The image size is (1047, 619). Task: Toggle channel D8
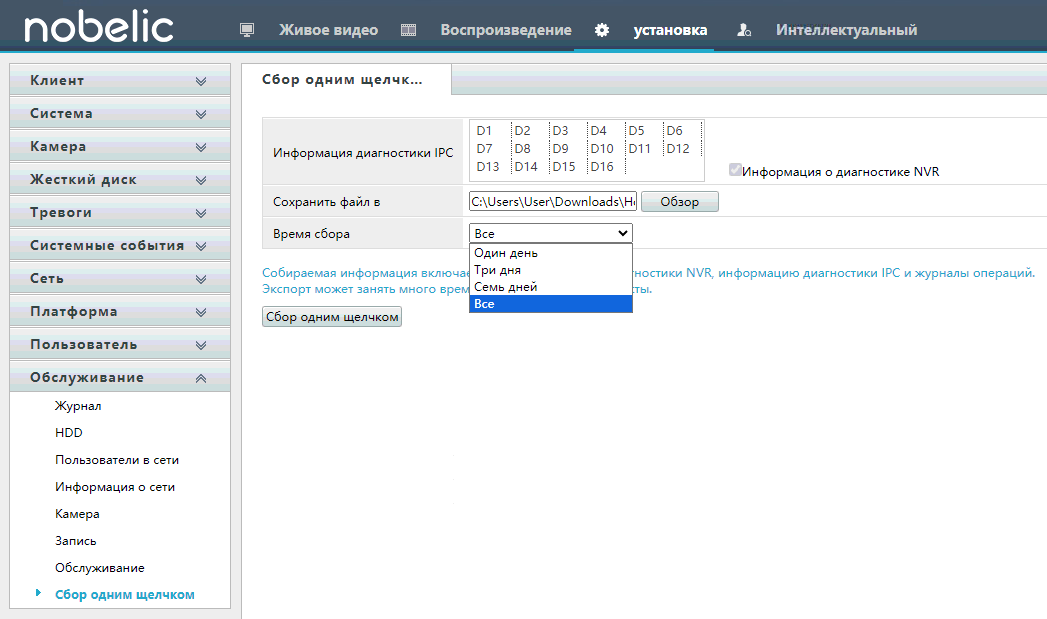[x=522, y=149]
